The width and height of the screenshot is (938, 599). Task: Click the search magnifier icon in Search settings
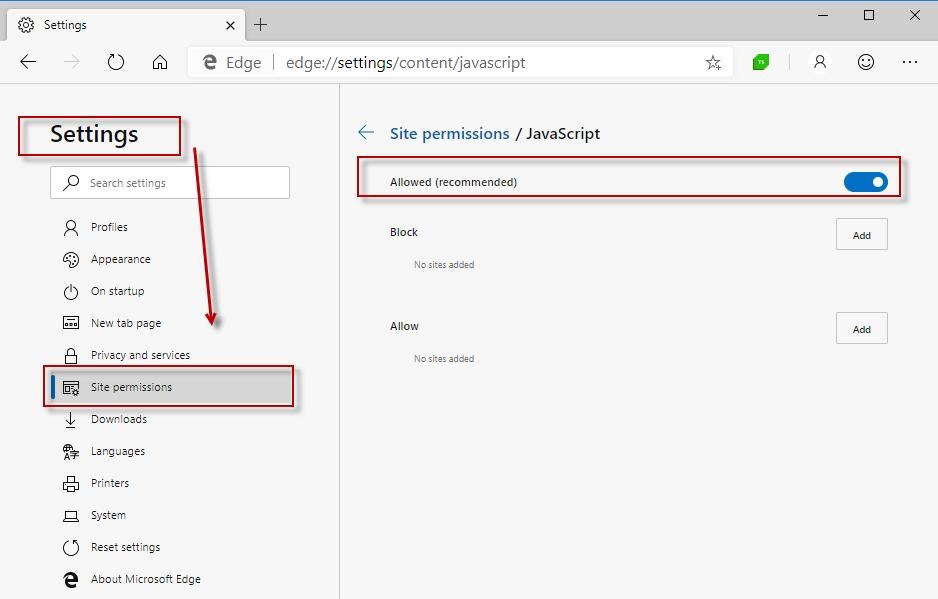pyautogui.click(x=71, y=182)
